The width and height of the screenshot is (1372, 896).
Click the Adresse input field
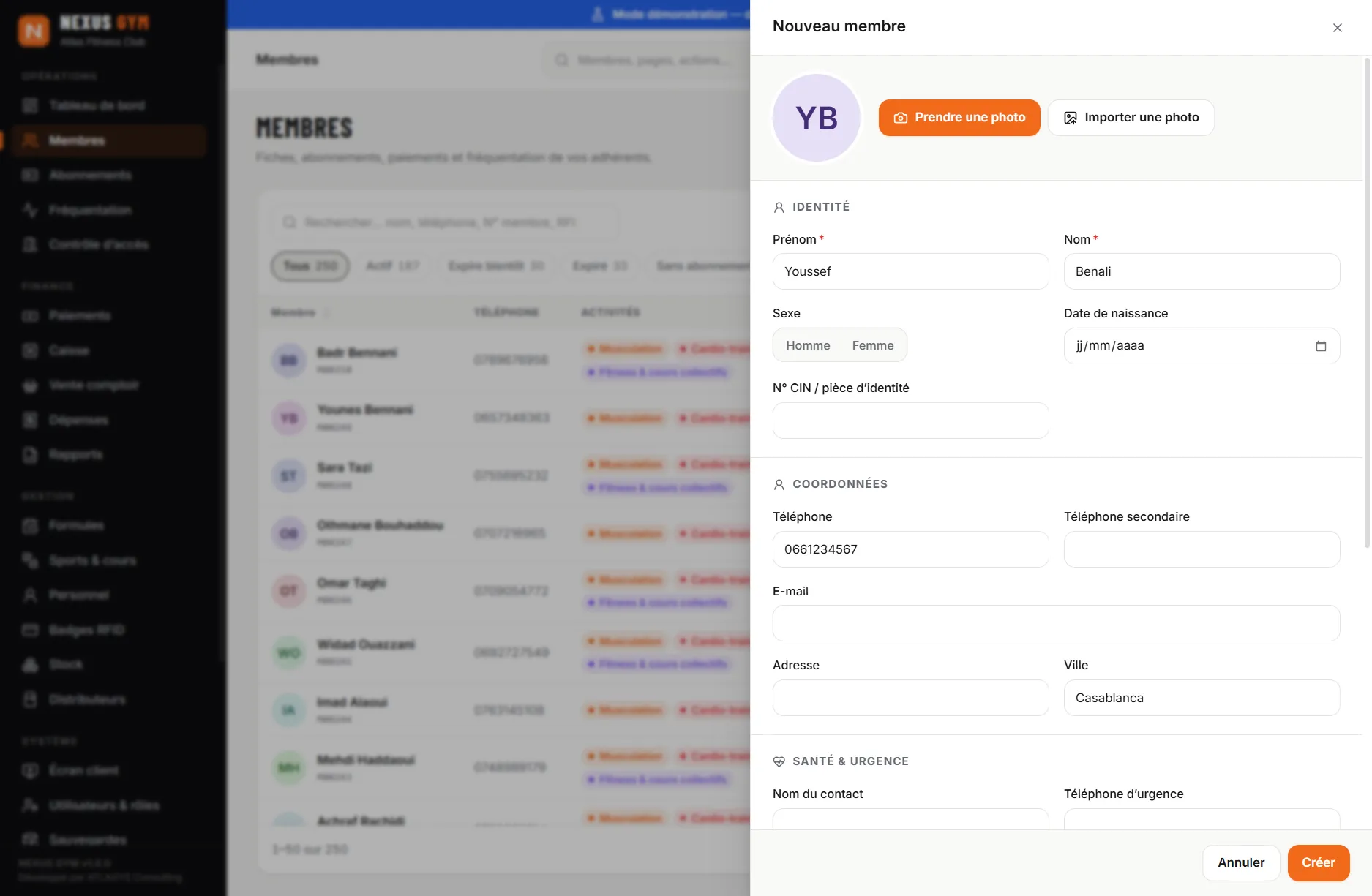910,698
